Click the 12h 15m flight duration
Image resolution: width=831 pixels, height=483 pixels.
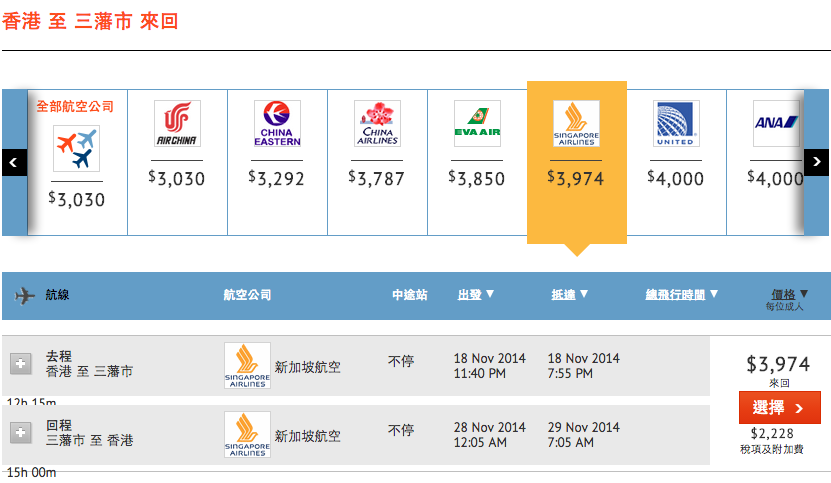point(32,401)
